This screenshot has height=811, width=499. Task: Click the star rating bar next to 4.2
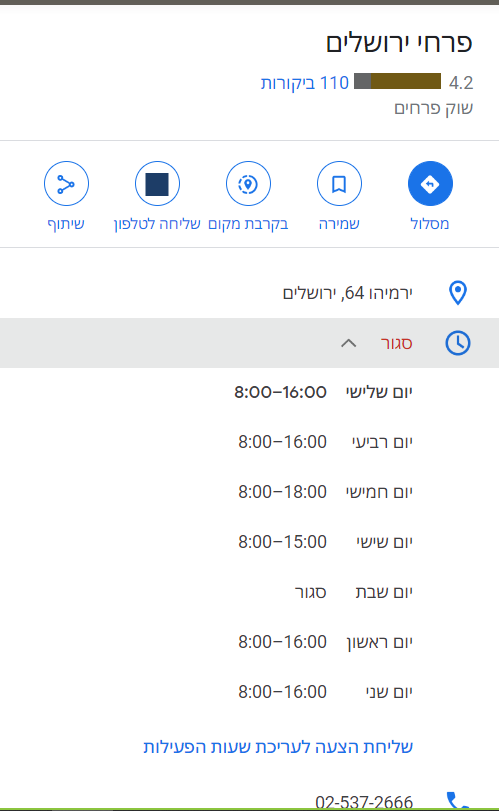point(397,81)
